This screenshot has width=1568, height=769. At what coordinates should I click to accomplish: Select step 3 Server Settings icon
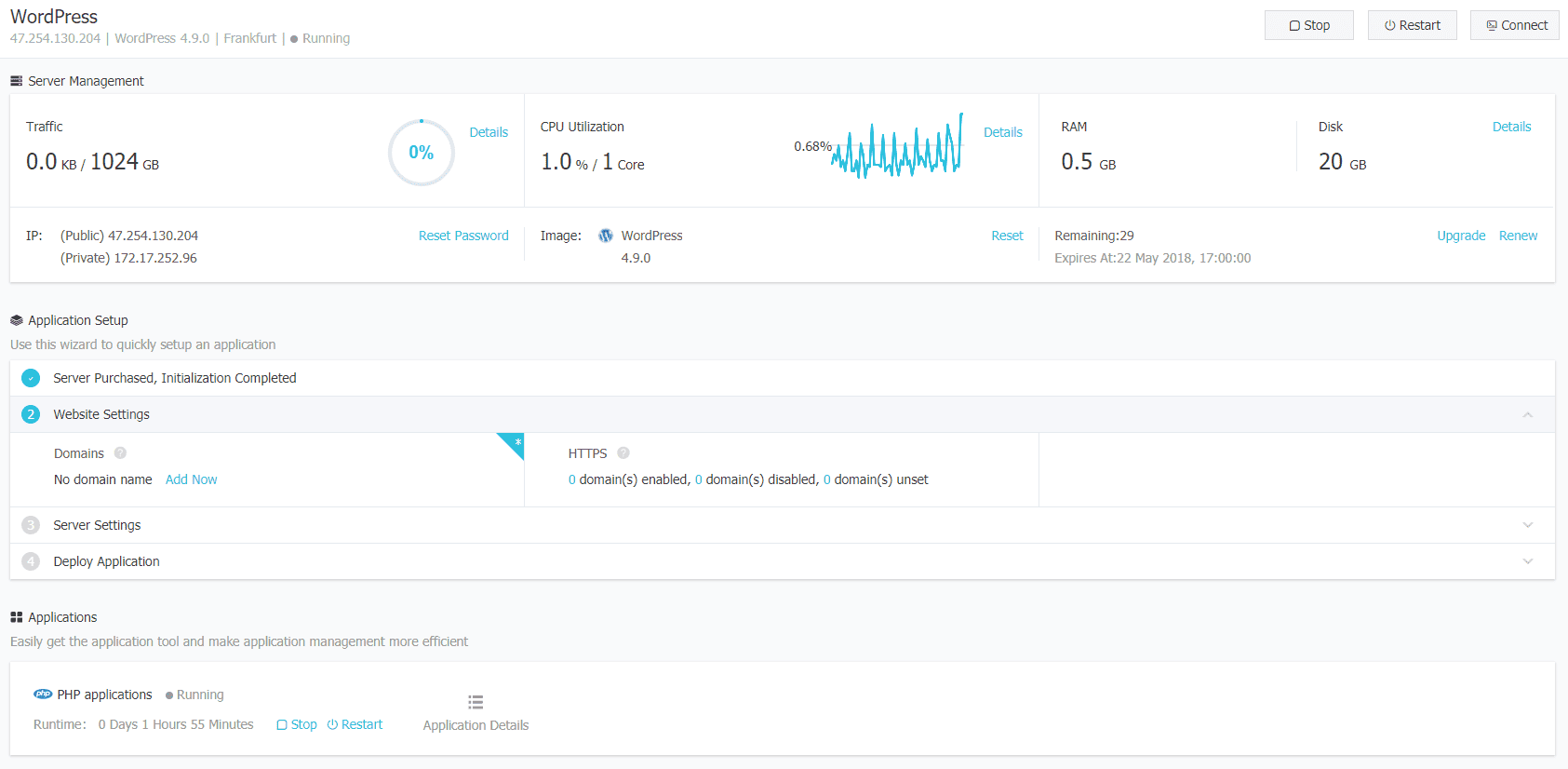pyautogui.click(x=31, y=525)
